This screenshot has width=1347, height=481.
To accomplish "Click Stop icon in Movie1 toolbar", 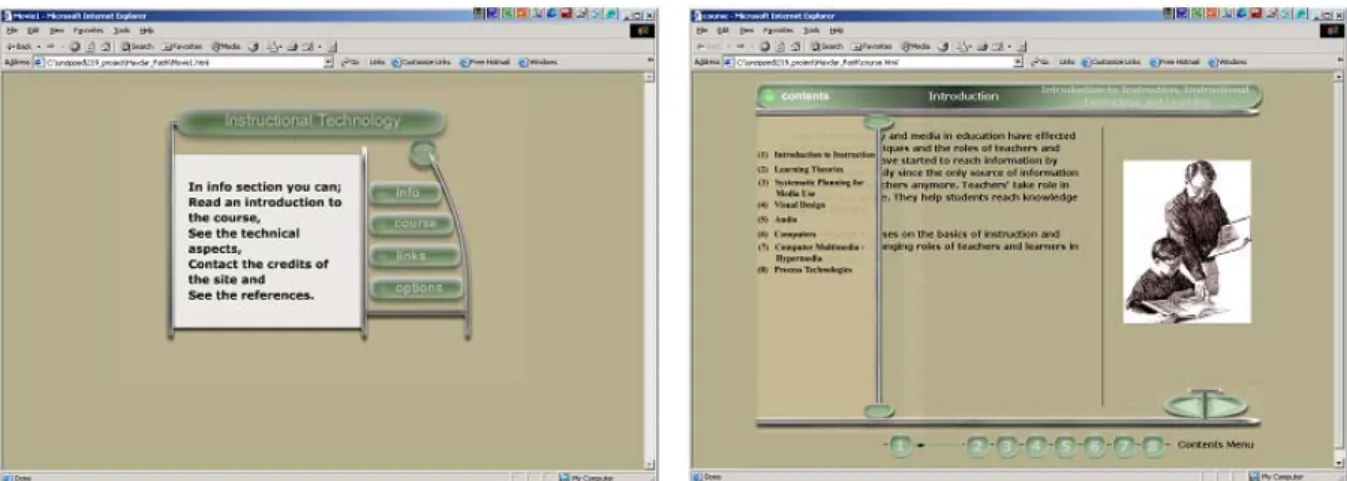I will click(75, 46).
